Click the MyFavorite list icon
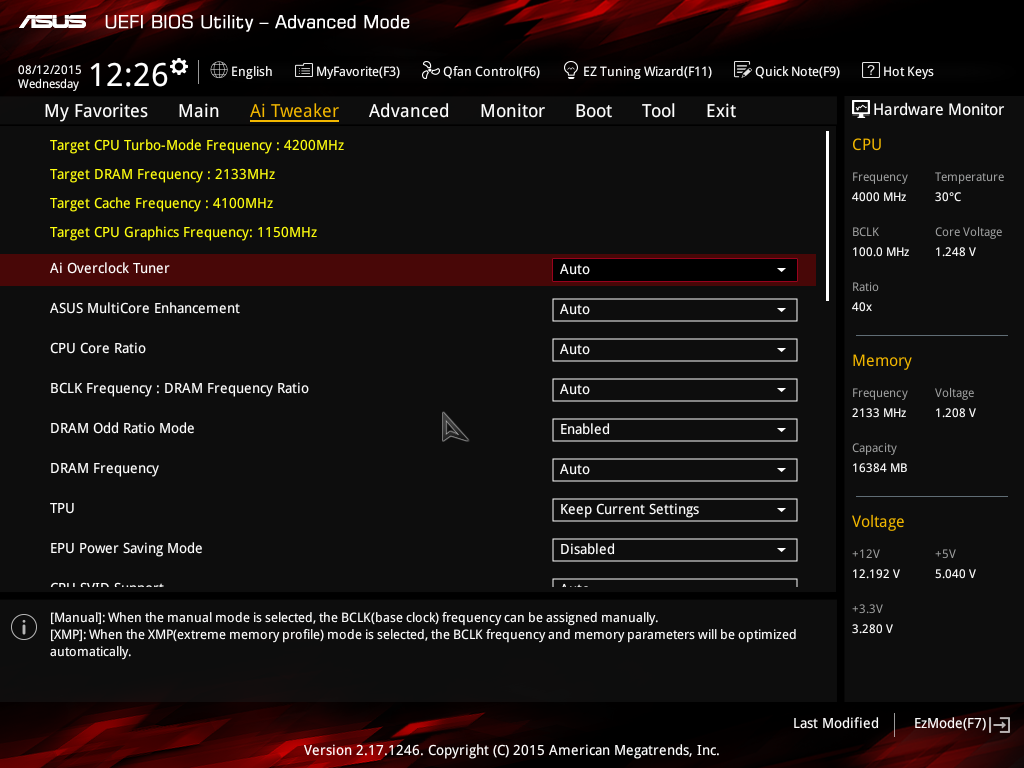This screenshot has width=1024, height=768. pos(304,71)
